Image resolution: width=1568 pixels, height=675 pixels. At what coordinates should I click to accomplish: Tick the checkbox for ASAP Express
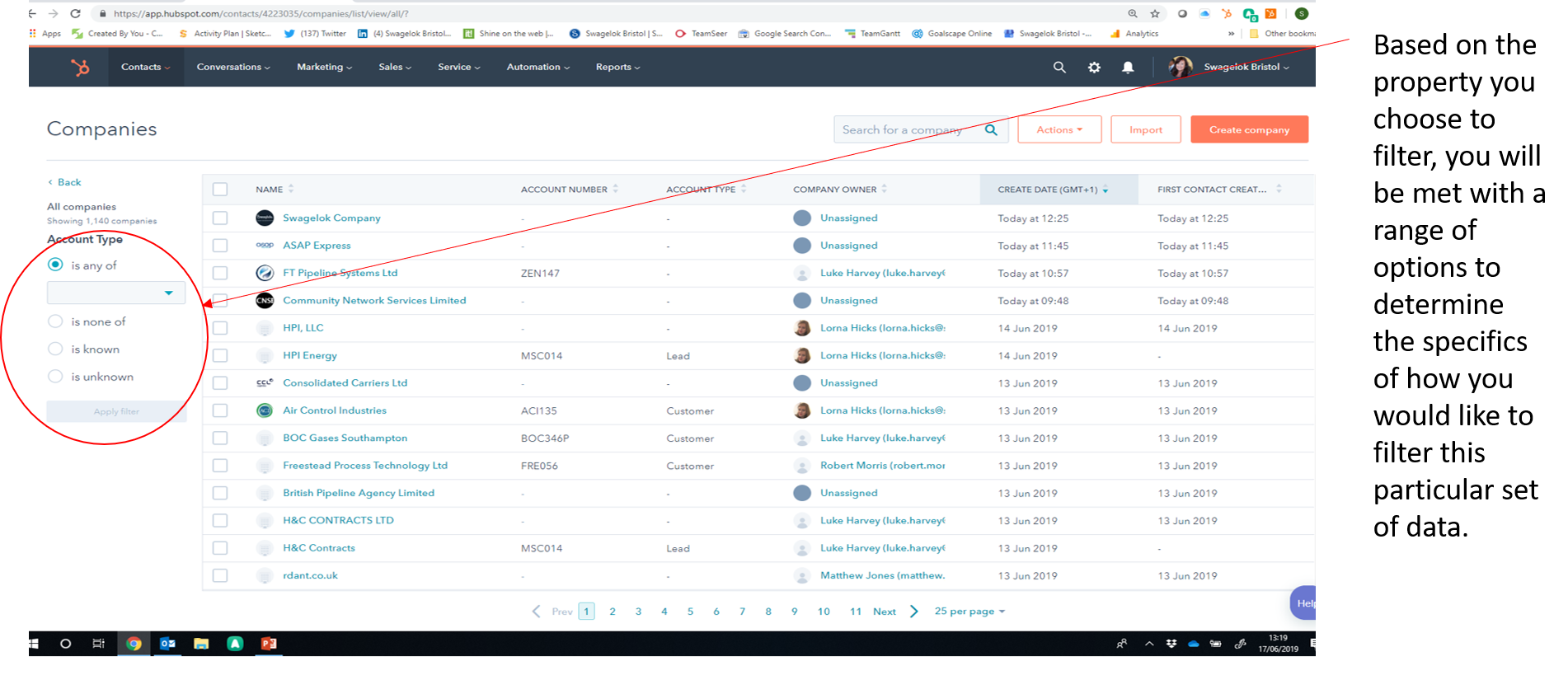coord(220,246)
